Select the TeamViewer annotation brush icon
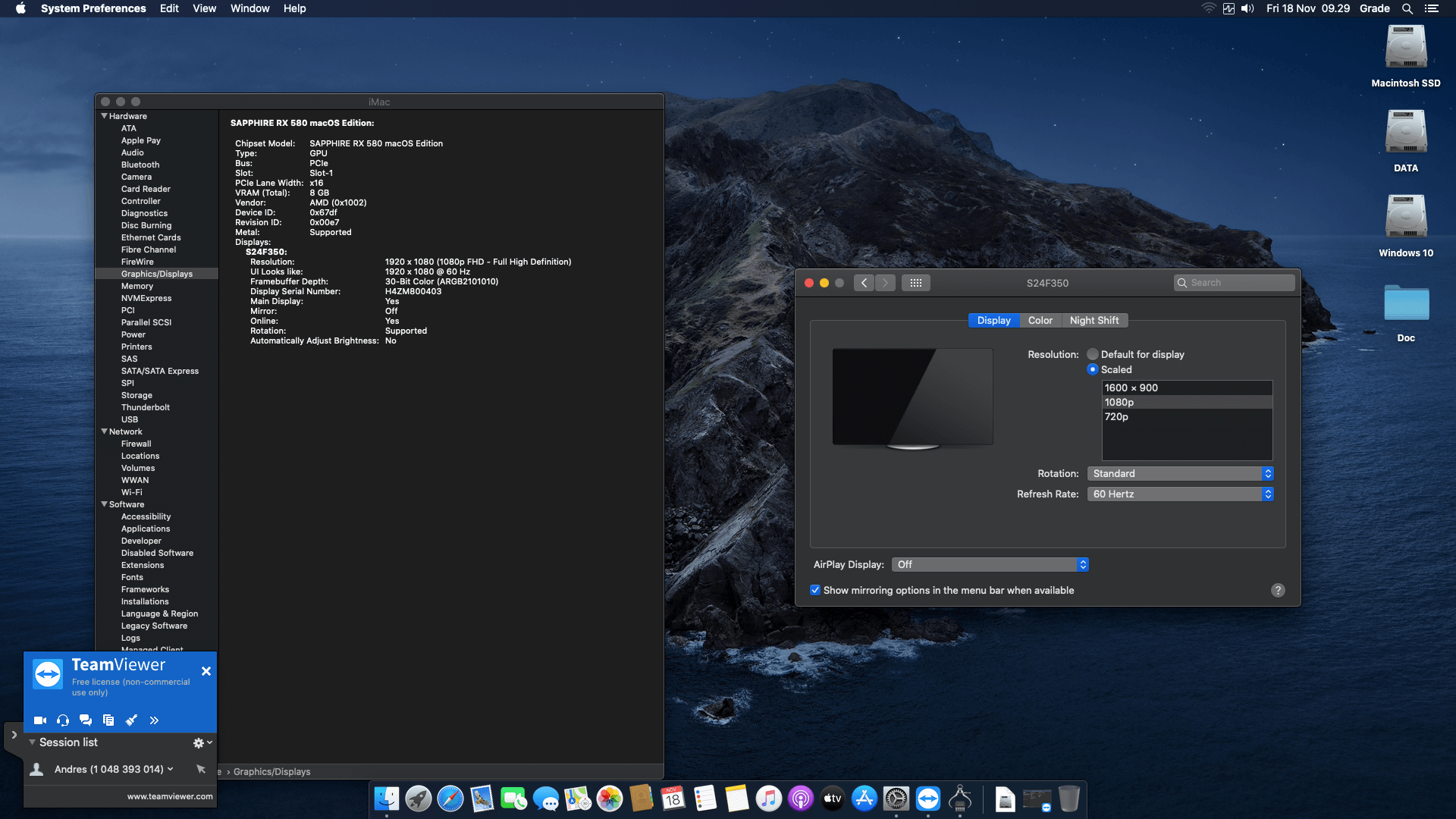 (131, 720)
